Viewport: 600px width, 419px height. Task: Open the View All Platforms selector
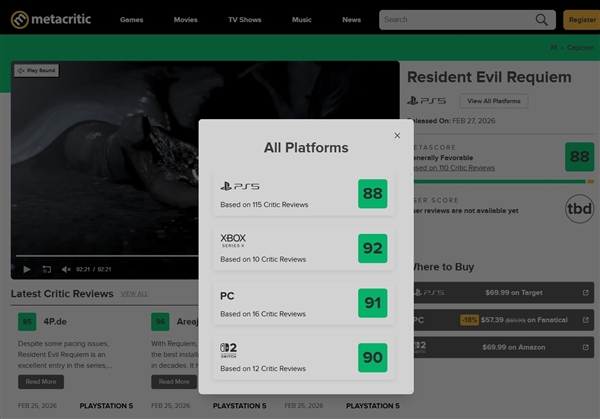(493, 101)
